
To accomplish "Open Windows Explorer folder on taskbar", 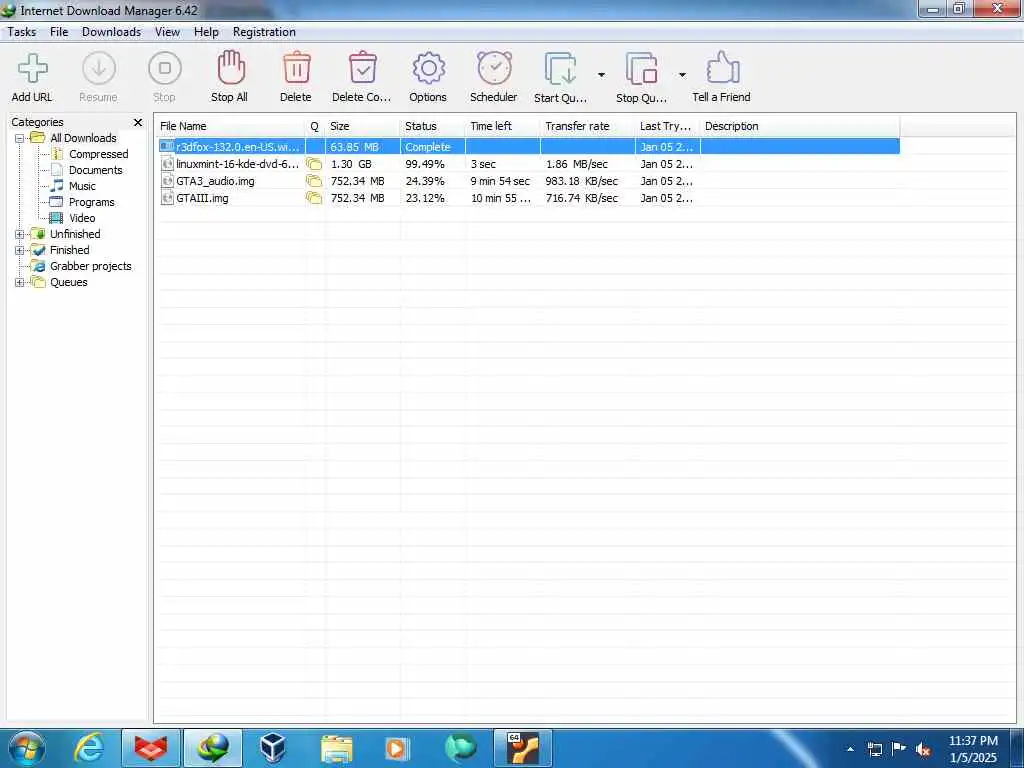I will point(336,748).
